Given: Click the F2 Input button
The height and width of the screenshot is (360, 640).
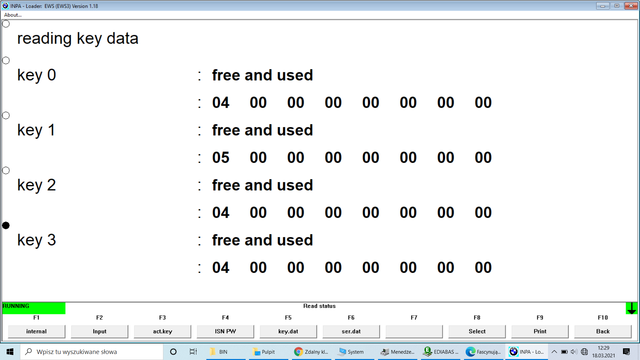Looking at the screenshot, I should pos(99,331).
